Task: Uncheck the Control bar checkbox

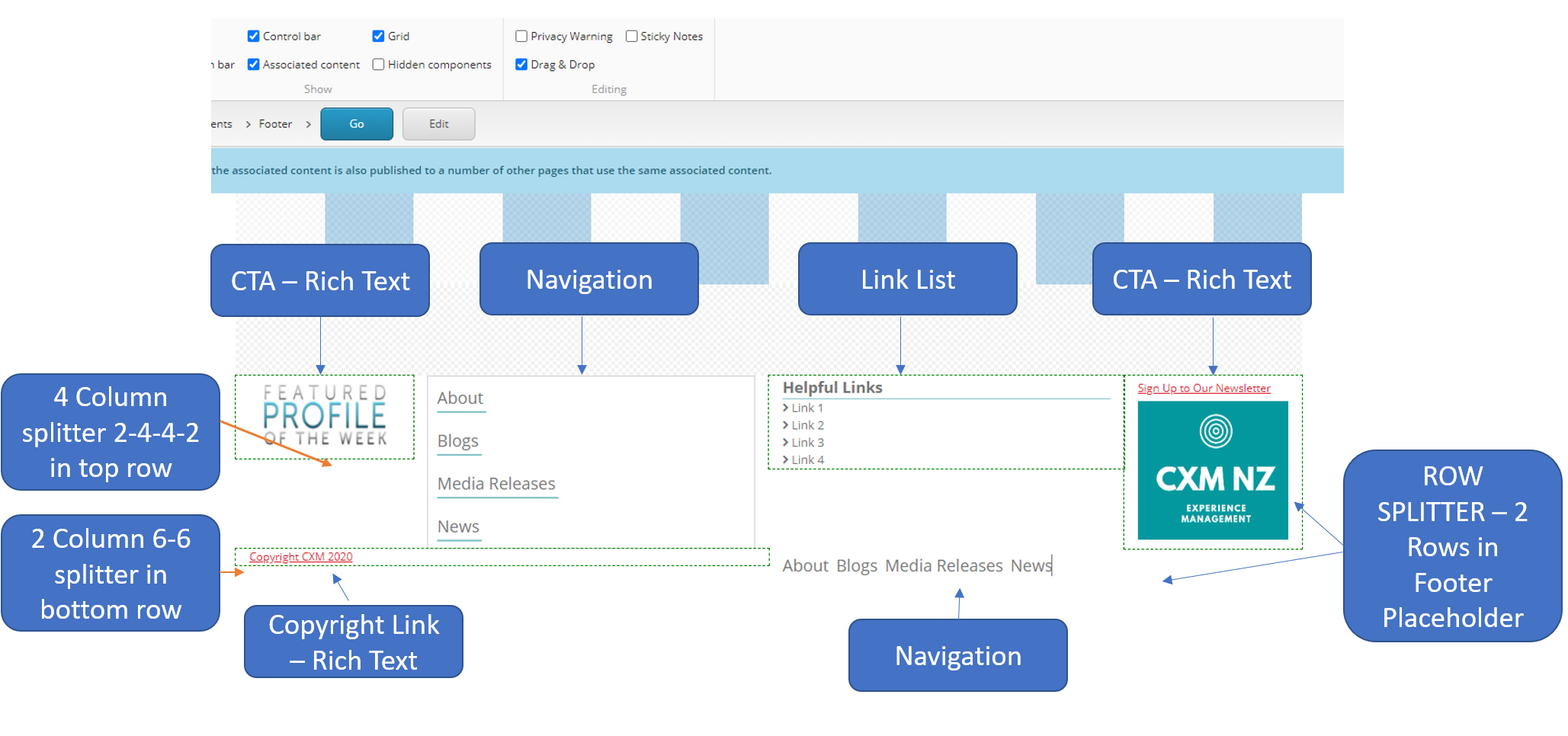Action: click(x=254, y=36)
